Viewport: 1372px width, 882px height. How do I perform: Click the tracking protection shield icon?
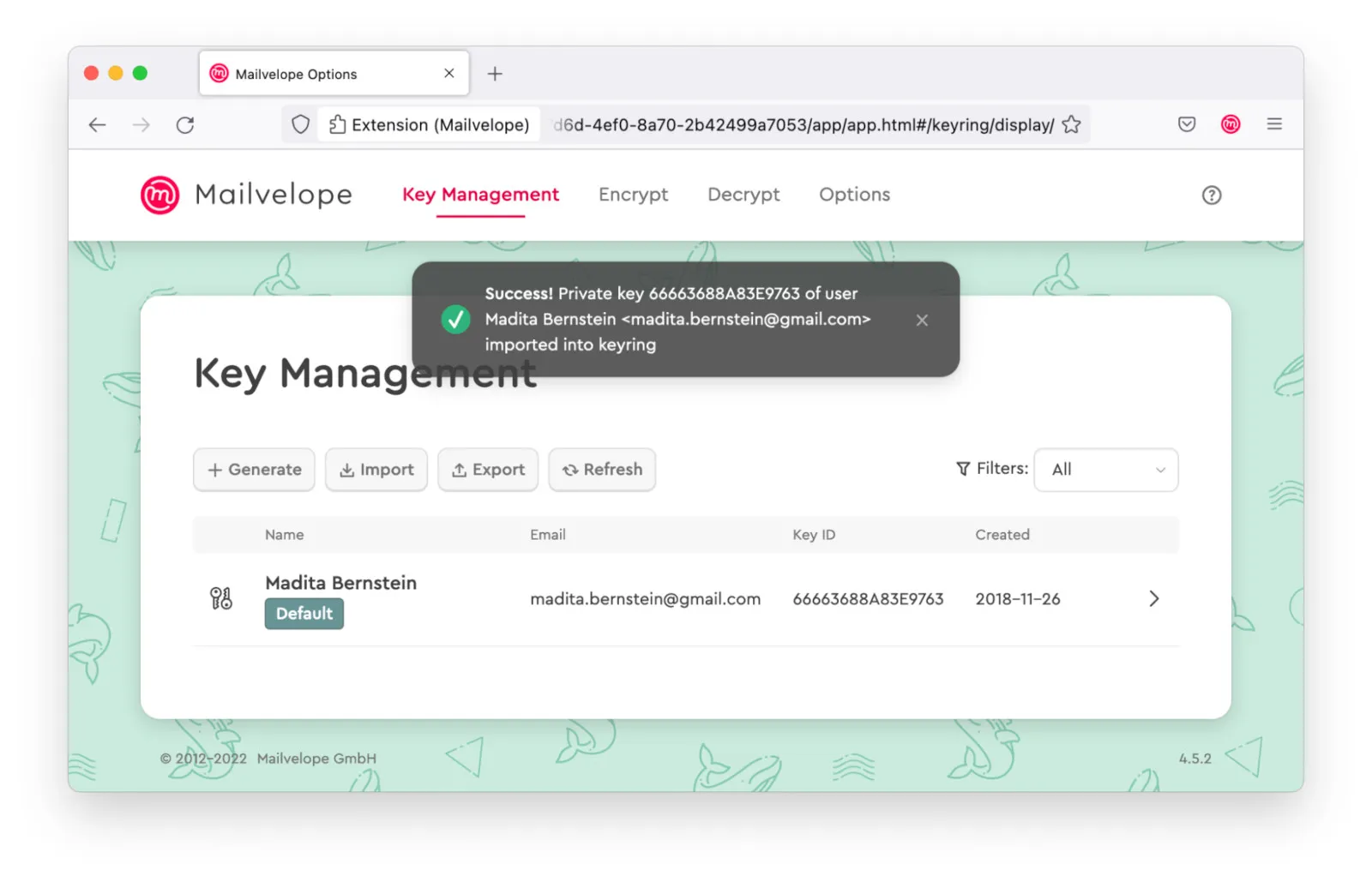tap(300, 124)
